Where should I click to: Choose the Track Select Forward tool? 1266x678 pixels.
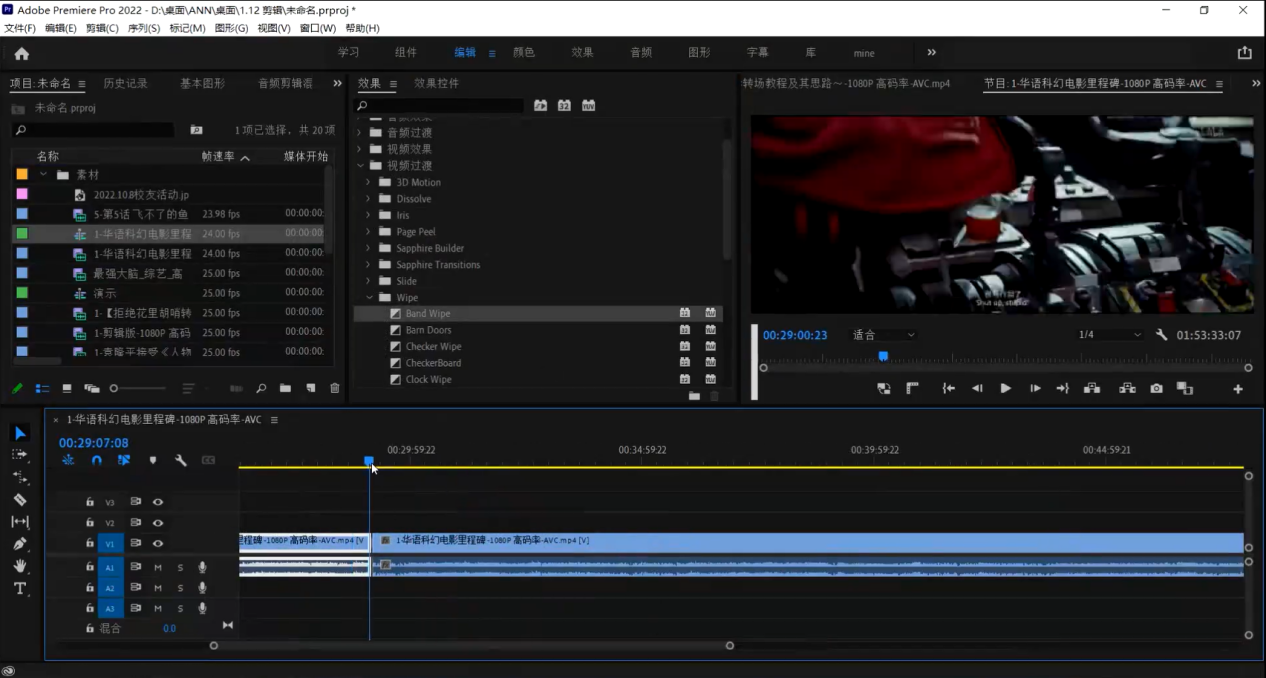coord(20,454)
